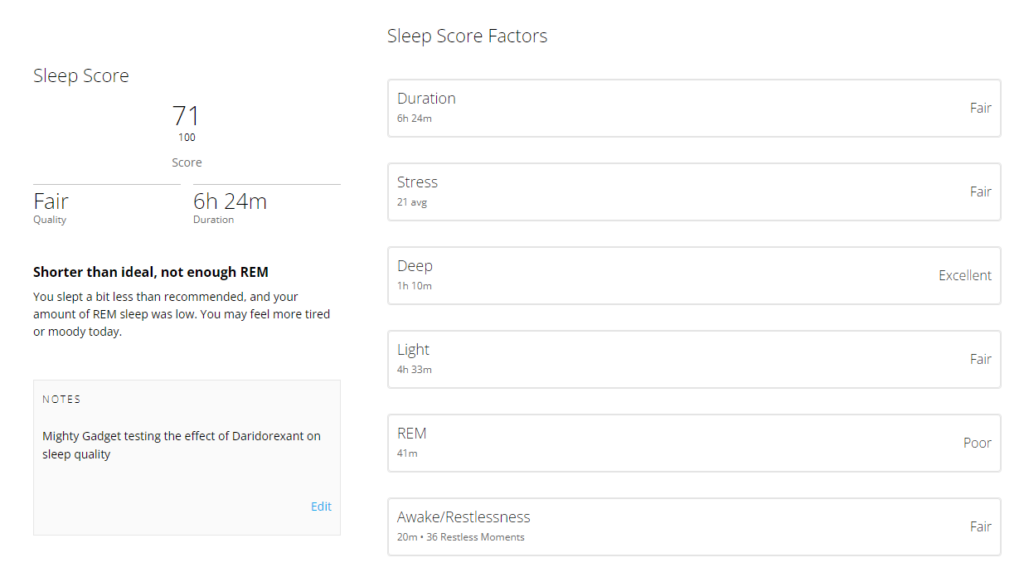The height and width of the screenshot is (577, 1024).
Task: Click the 36 Restless Moments text
Action: point(477,537)
